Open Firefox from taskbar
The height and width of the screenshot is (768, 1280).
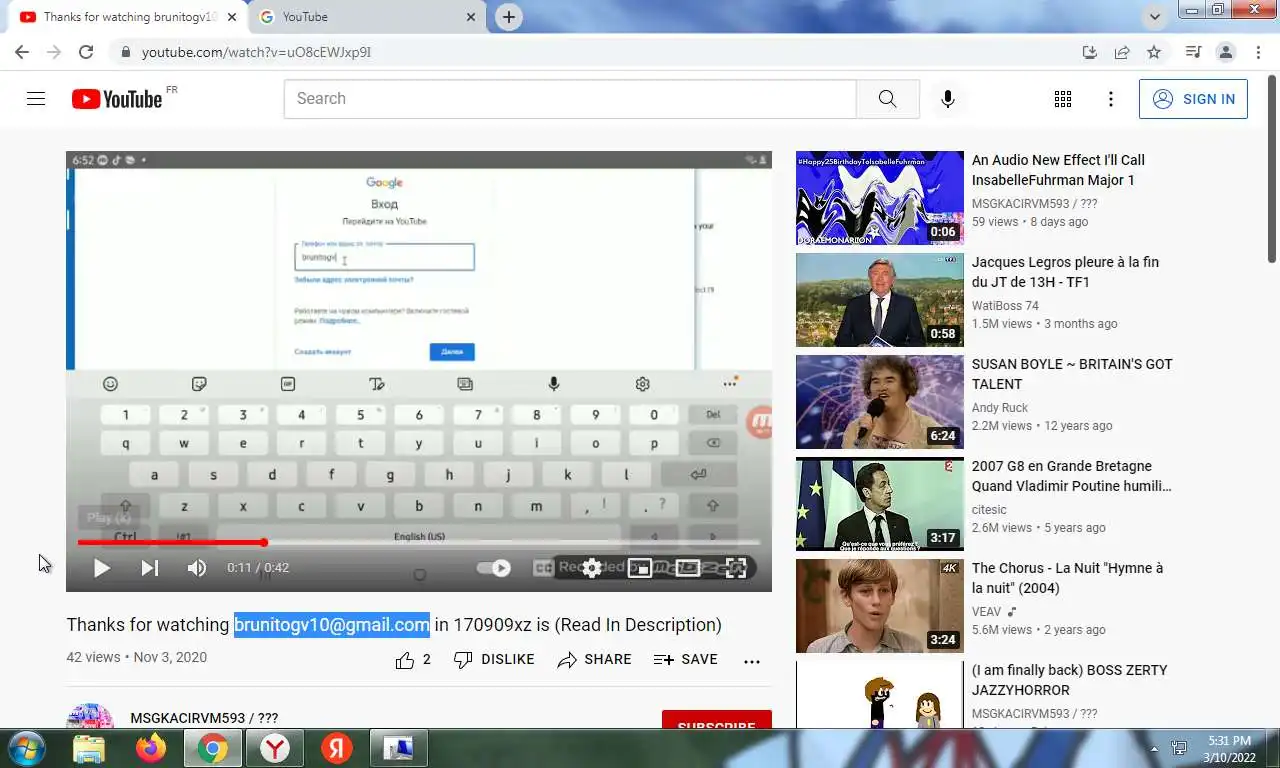click(x=151, y=748)
